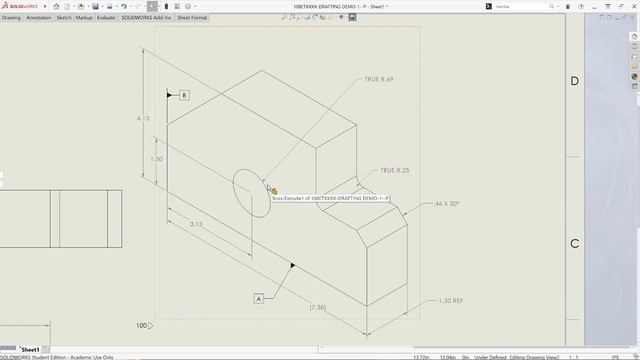Save the drawing with the Save icon
The width and height of the screenshot is (640, 360).
[x=95, y=7]
